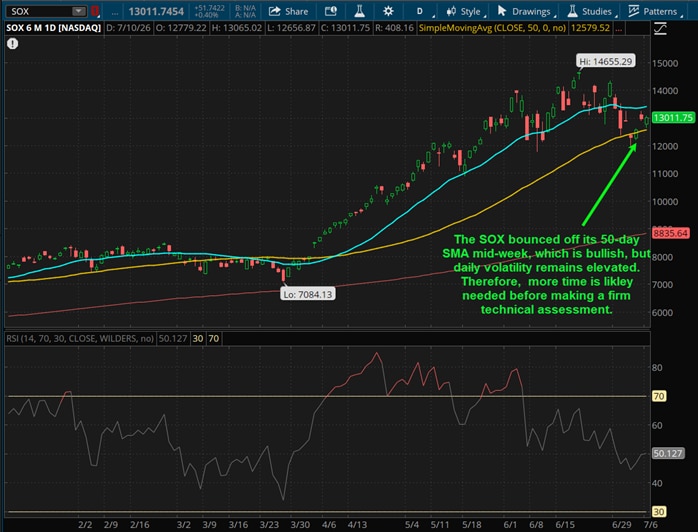Click the RSI value 50.127 in the study header

point(173,339)
